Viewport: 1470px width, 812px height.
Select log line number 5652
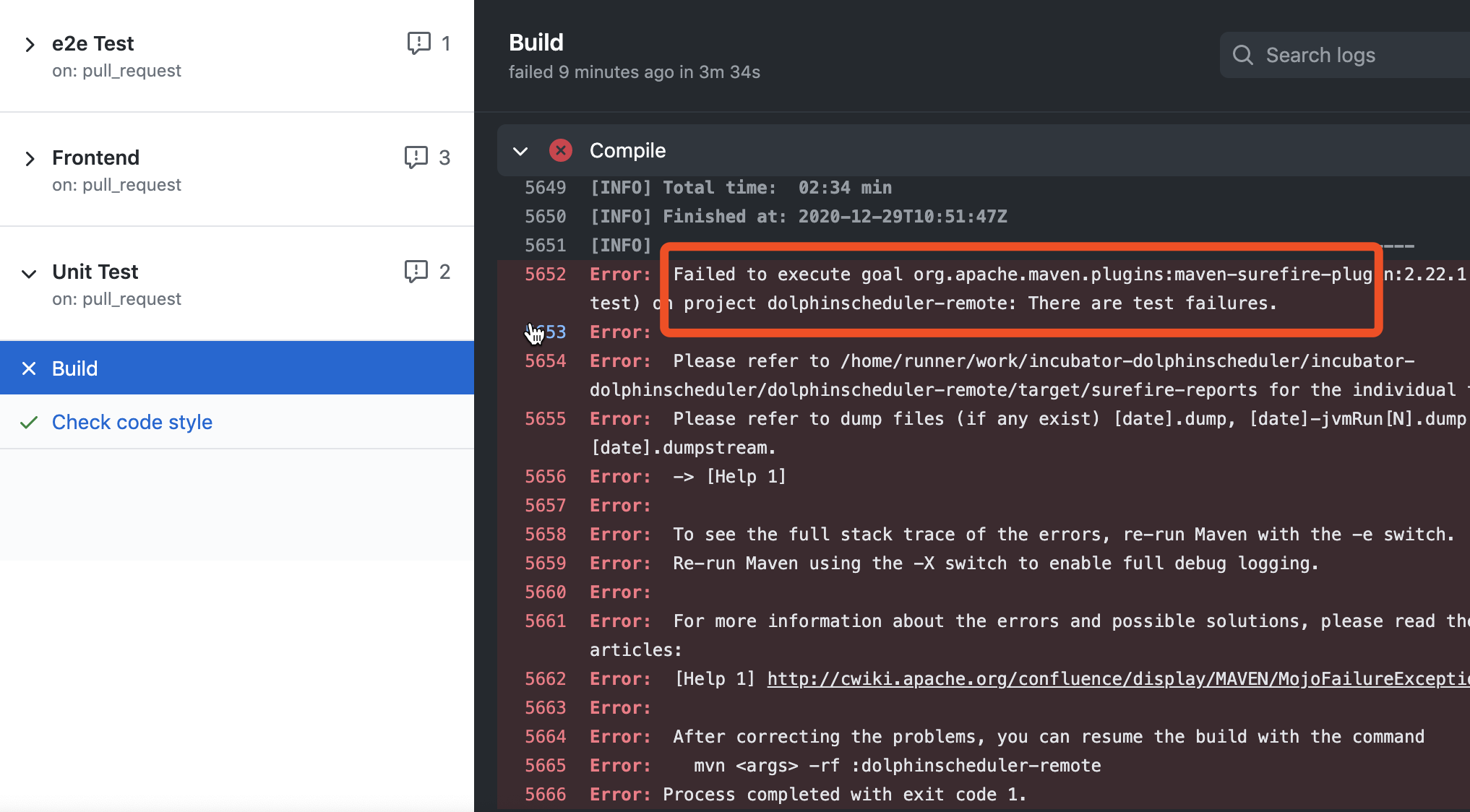(x=546, y=275)
